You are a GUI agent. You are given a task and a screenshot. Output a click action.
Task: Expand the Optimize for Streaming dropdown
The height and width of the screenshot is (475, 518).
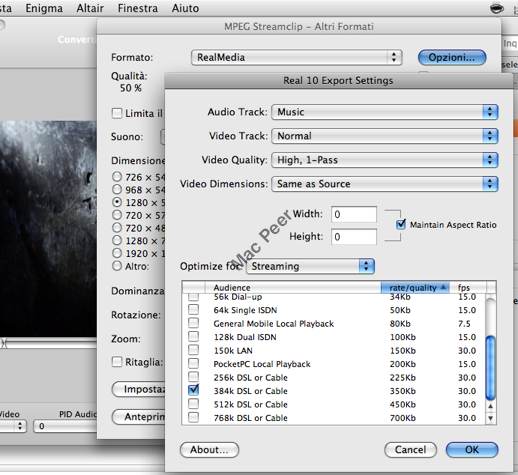click(x=311, y=266)
